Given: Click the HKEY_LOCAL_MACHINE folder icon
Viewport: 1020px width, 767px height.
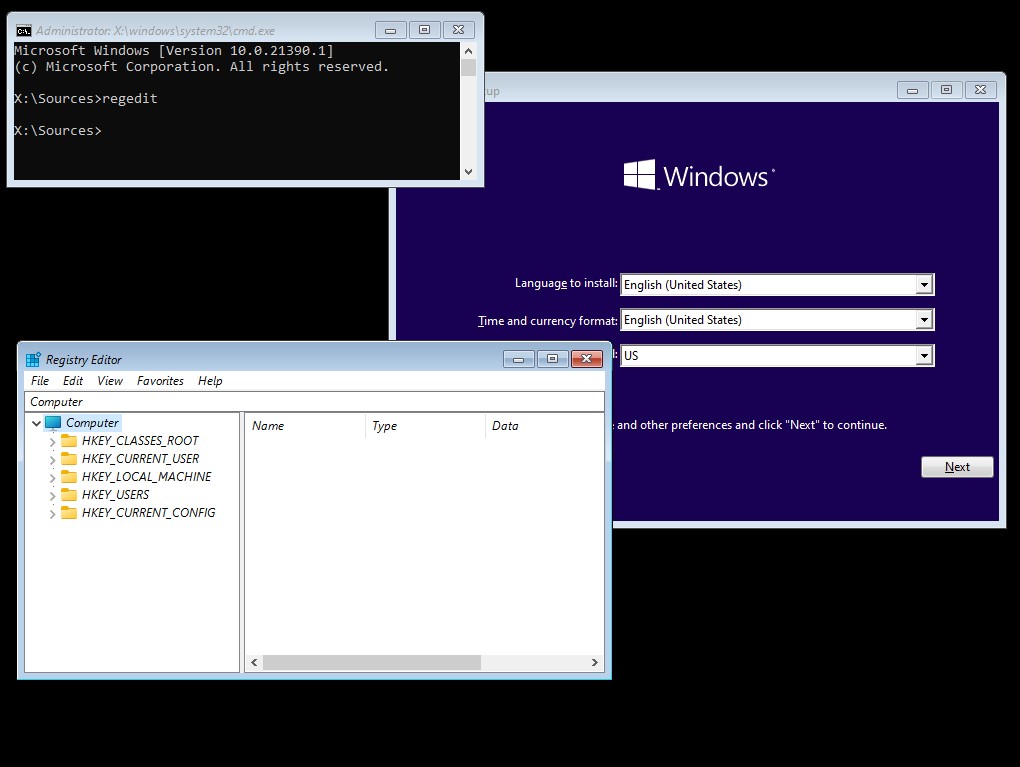Looking at the screenshot, I should [69, 477].
